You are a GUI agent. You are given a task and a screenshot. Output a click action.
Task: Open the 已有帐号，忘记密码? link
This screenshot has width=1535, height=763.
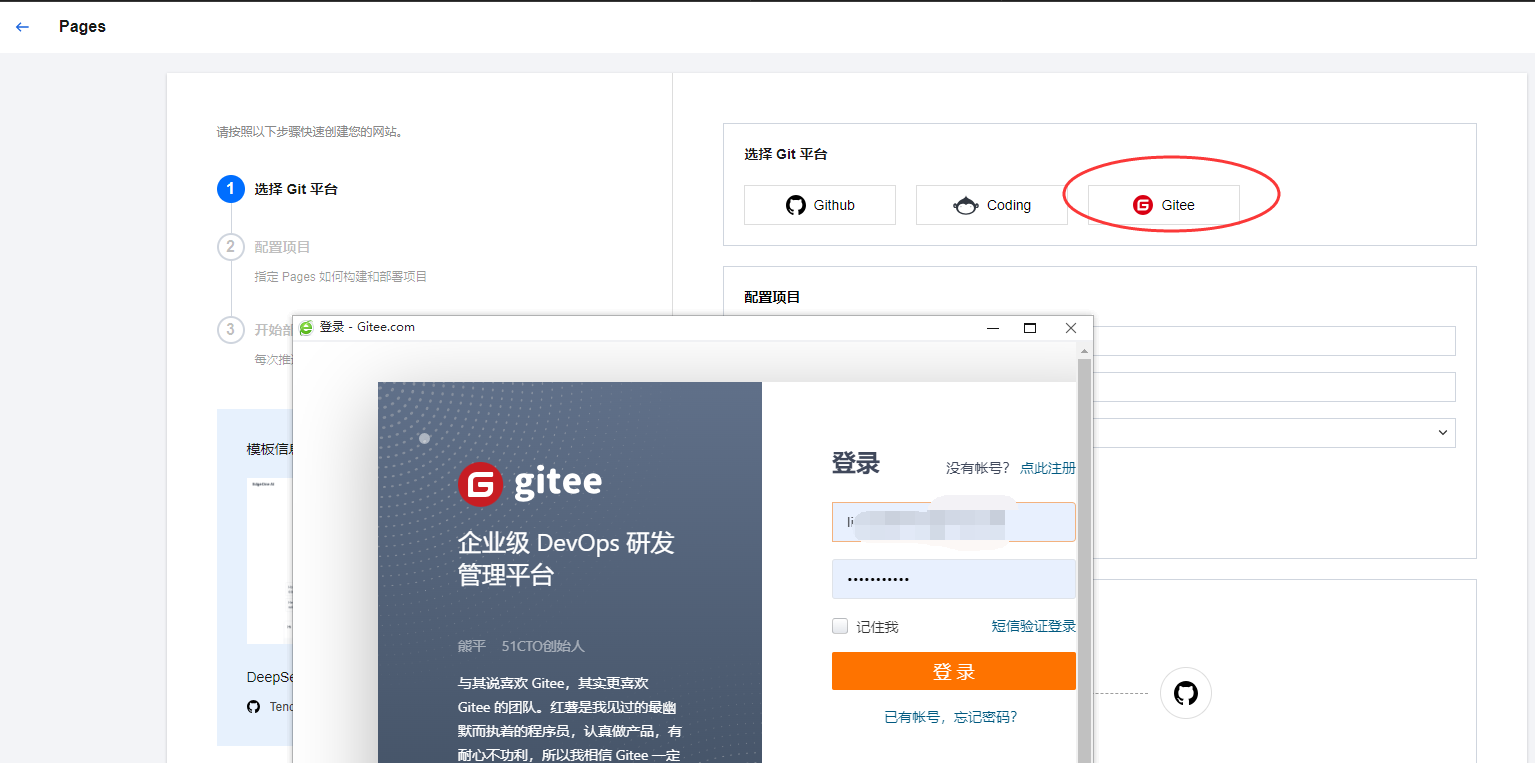coord(951,717)
